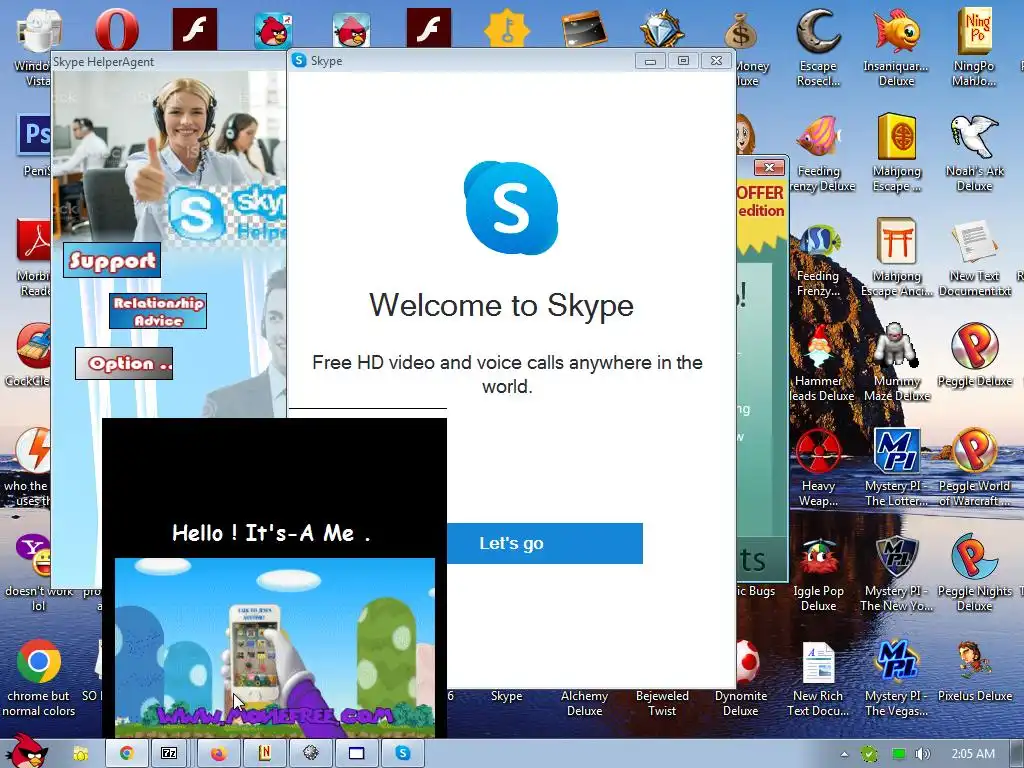Screen dimensions: 1024x768
Task: Close the OFFER edition popup window
Action: (769, 167)
